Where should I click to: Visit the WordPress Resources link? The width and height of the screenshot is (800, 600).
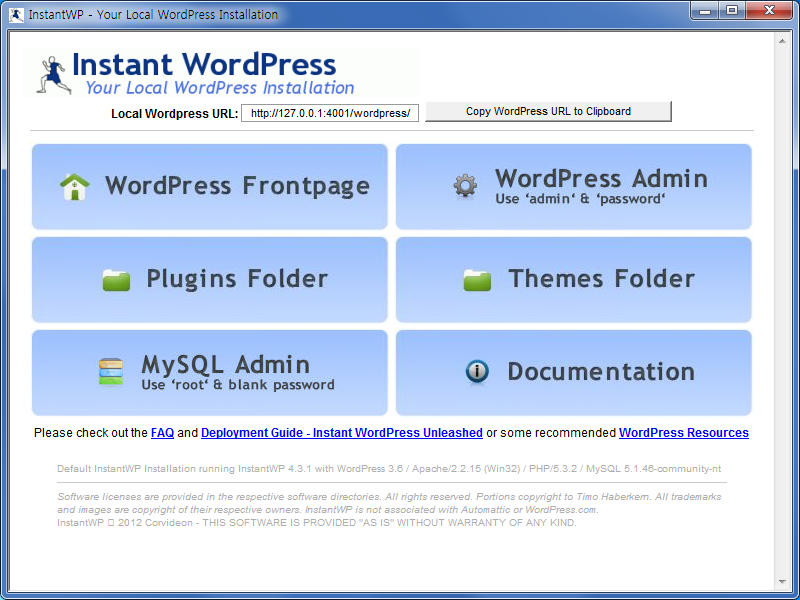click(x=683, y=433)
